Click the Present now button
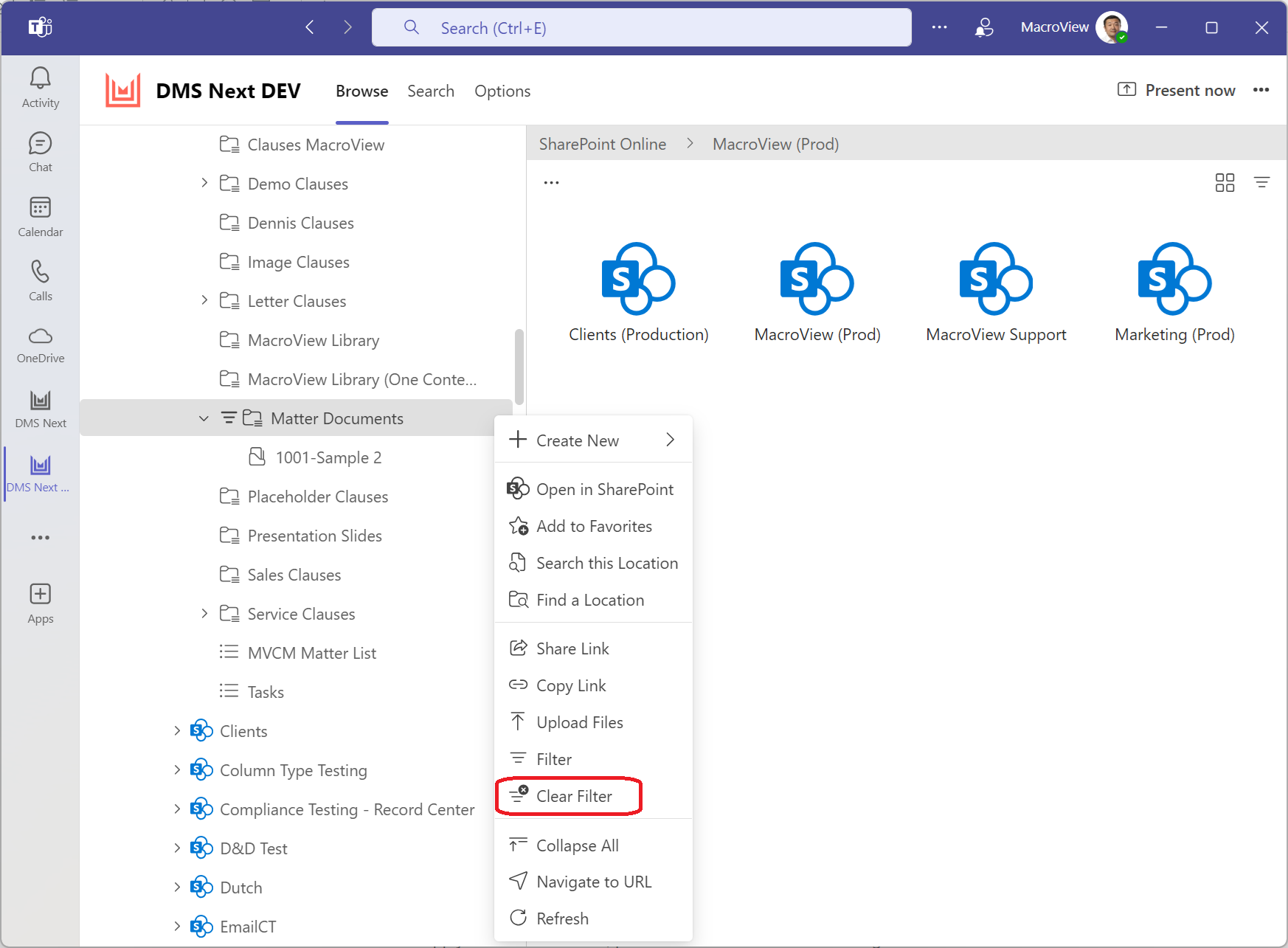 point(1177,90)
